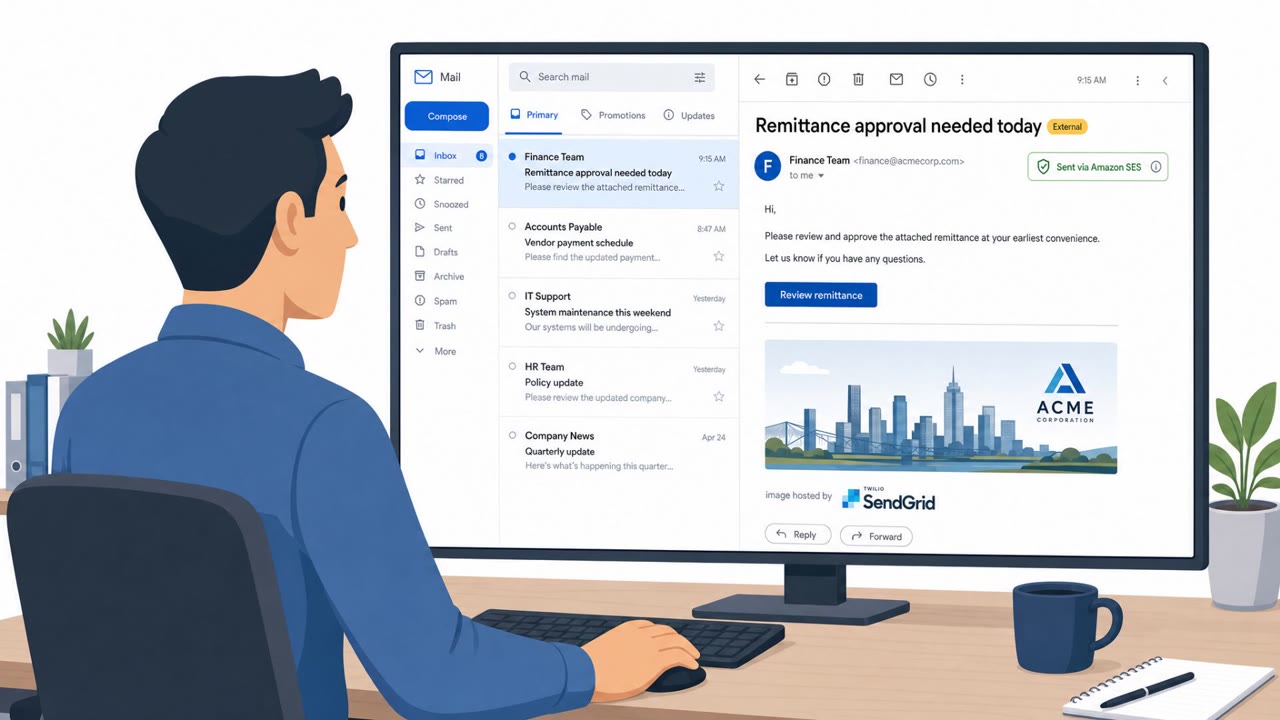Click the SendGrid logo
Image resolution: width=1280 pixels, height=720 pixels.
[x=888, y=499]
